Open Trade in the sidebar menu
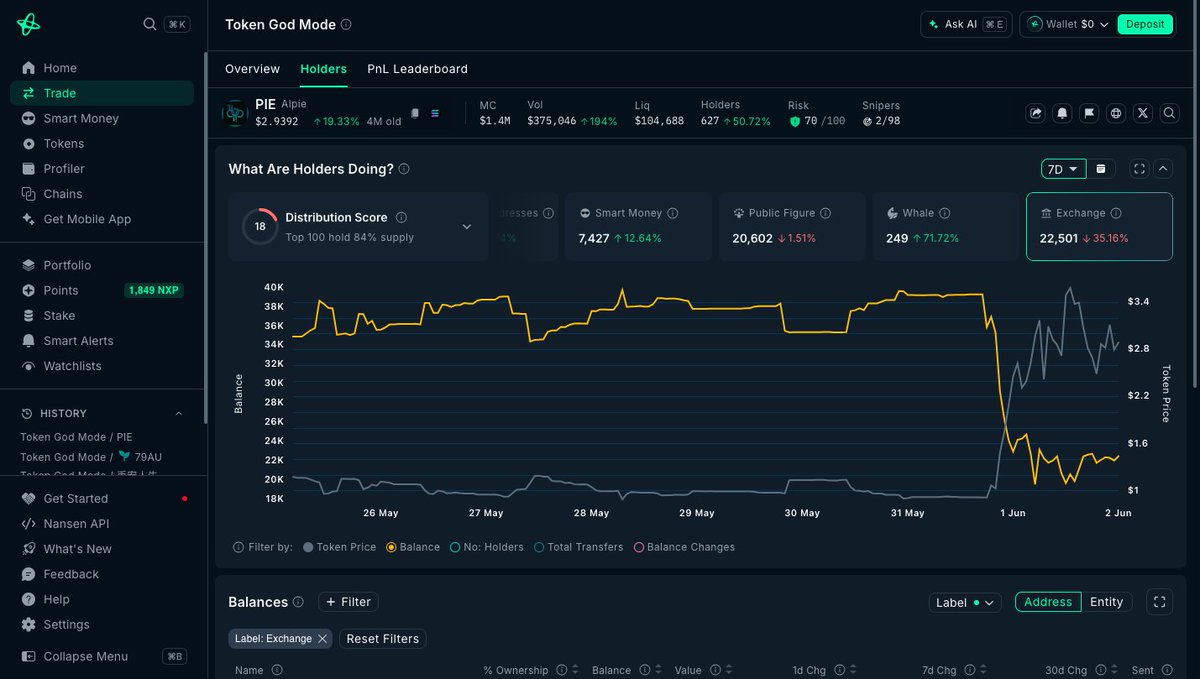This screenshot has height=679, width=1200. pyautogui.click(x=102, y=93)
